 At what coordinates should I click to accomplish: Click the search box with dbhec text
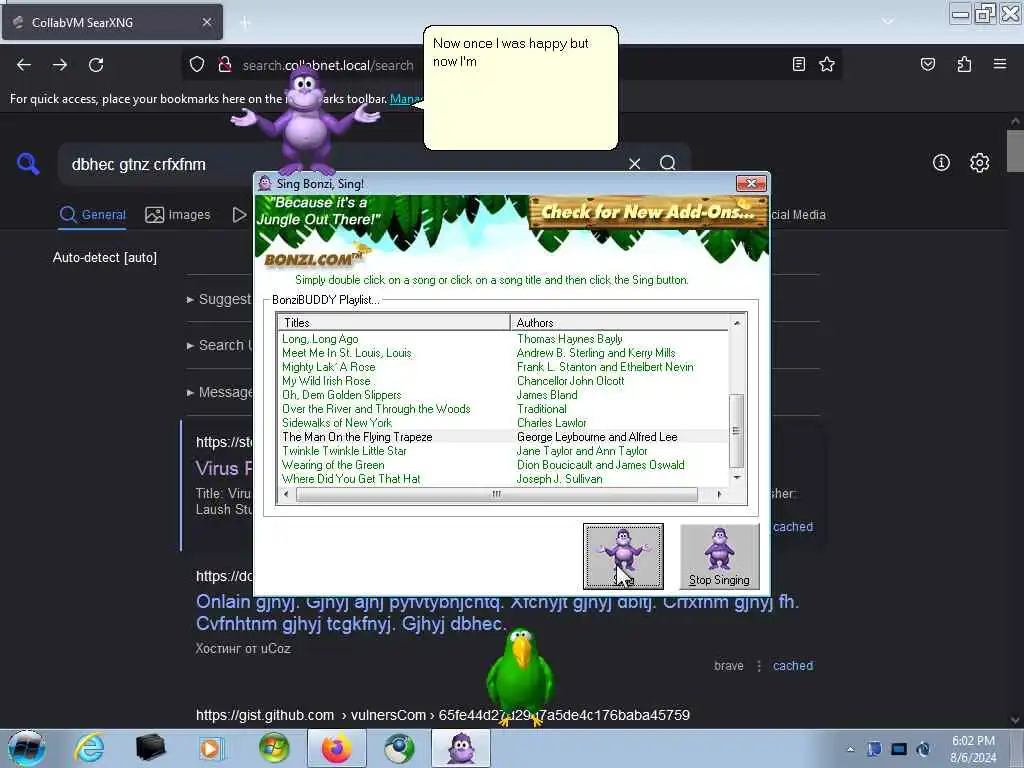(340, 164)
